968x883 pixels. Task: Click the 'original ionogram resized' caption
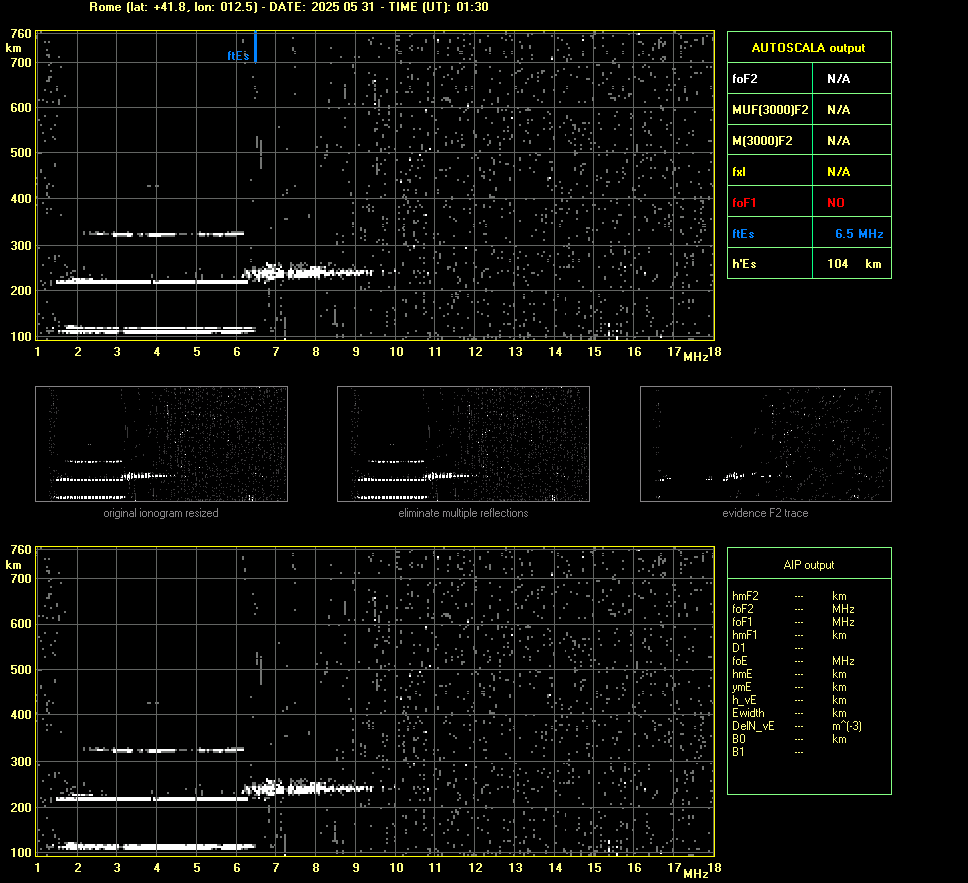tap(161, 513)
